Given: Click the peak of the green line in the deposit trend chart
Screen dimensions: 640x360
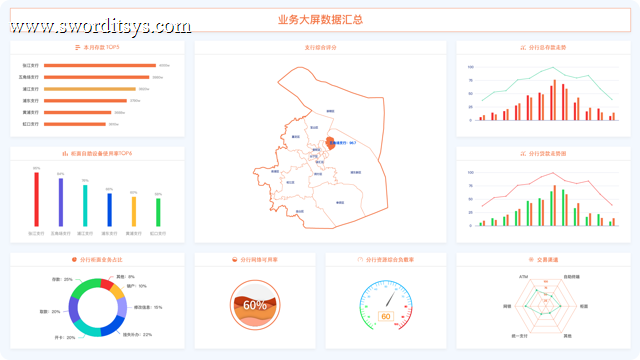Looking at the screenshot, I should 553,67.
